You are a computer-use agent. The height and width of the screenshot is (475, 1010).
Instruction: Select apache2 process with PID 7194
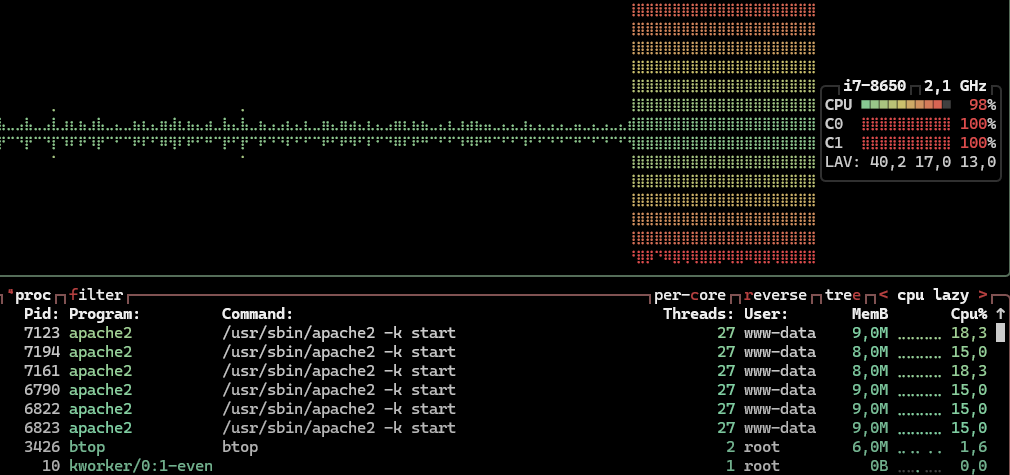(x=400, y=352)
